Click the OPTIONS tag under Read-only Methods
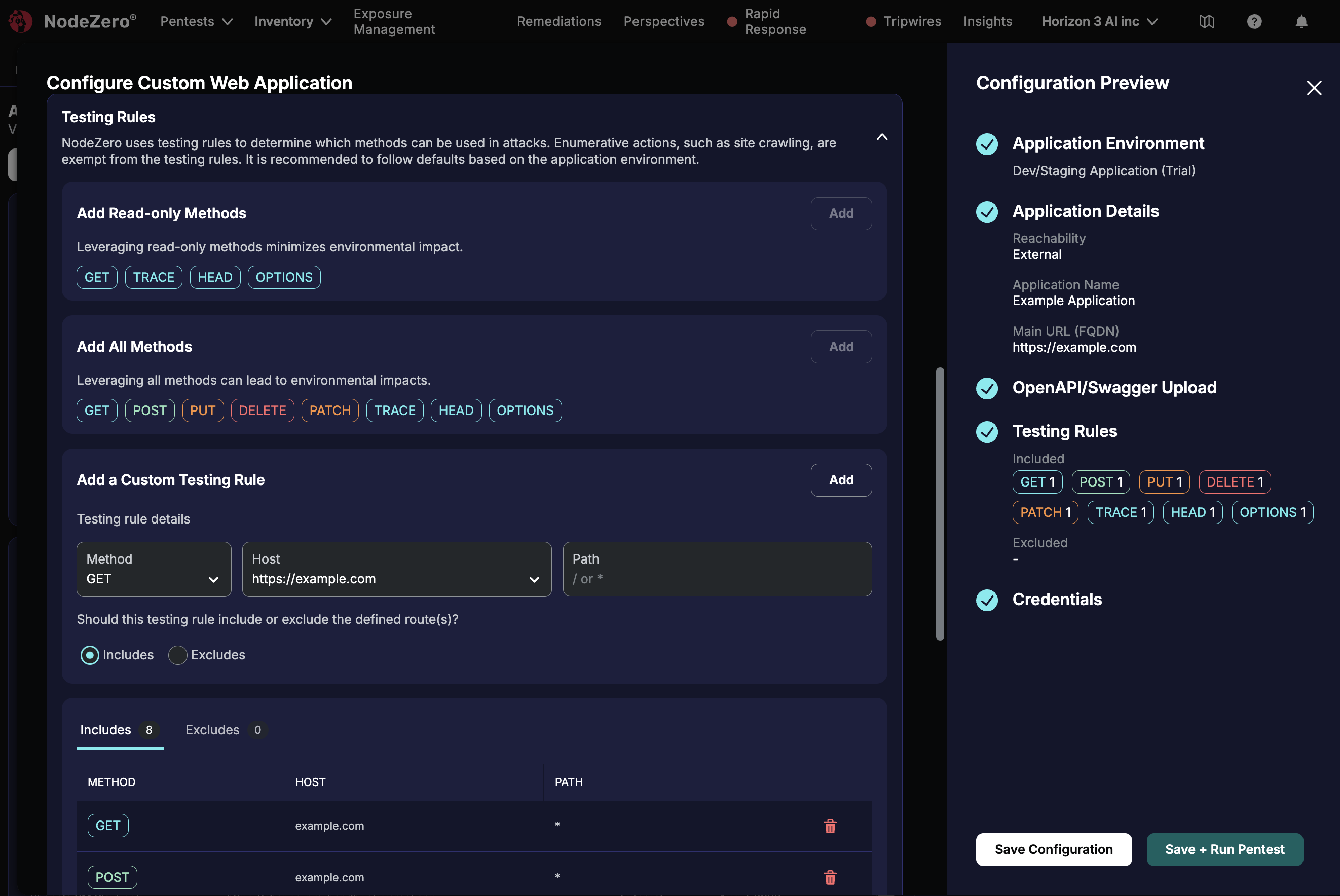 click(284, 277)
